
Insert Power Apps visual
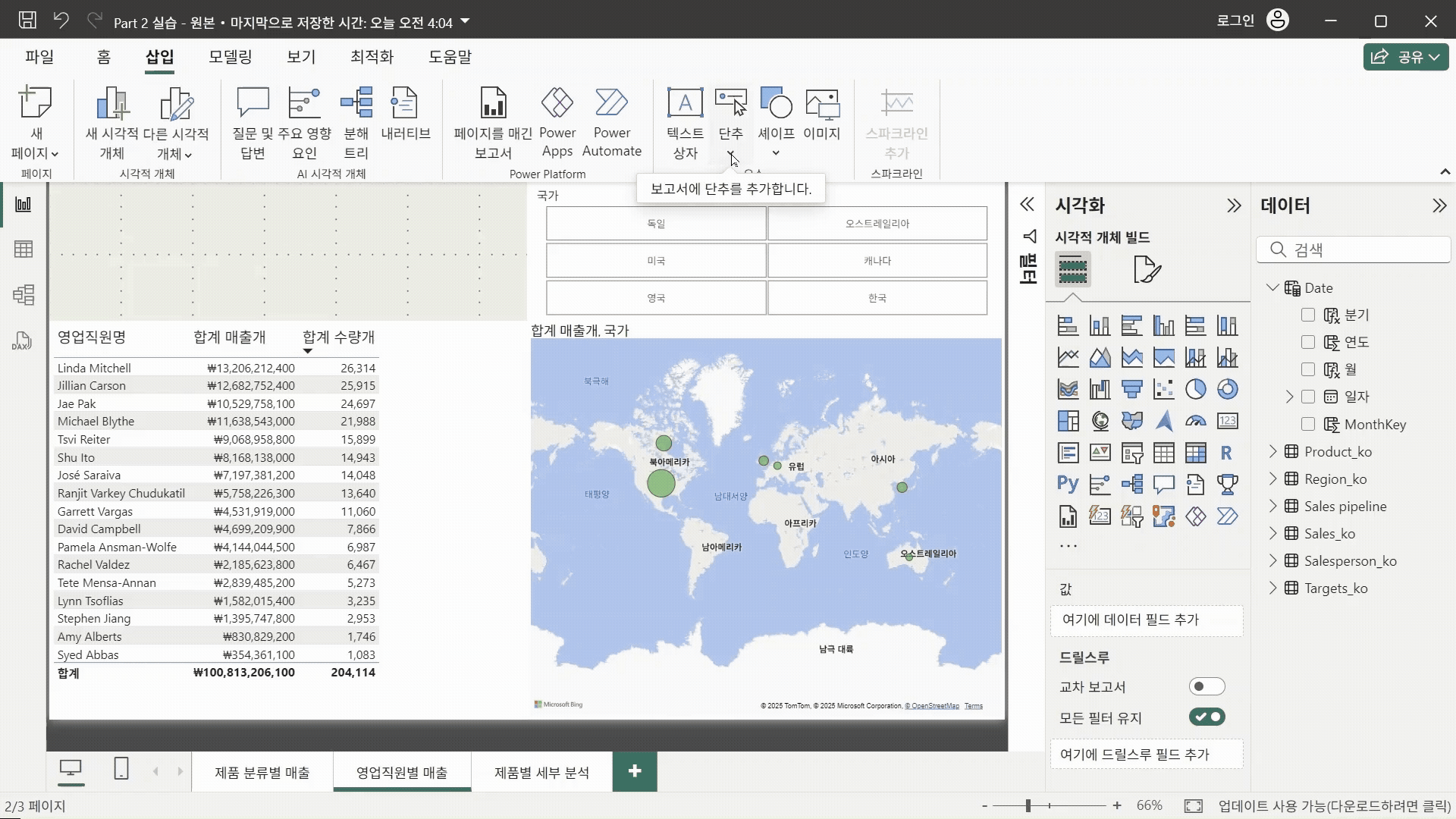pyautogui.click(x=557, y=123)
